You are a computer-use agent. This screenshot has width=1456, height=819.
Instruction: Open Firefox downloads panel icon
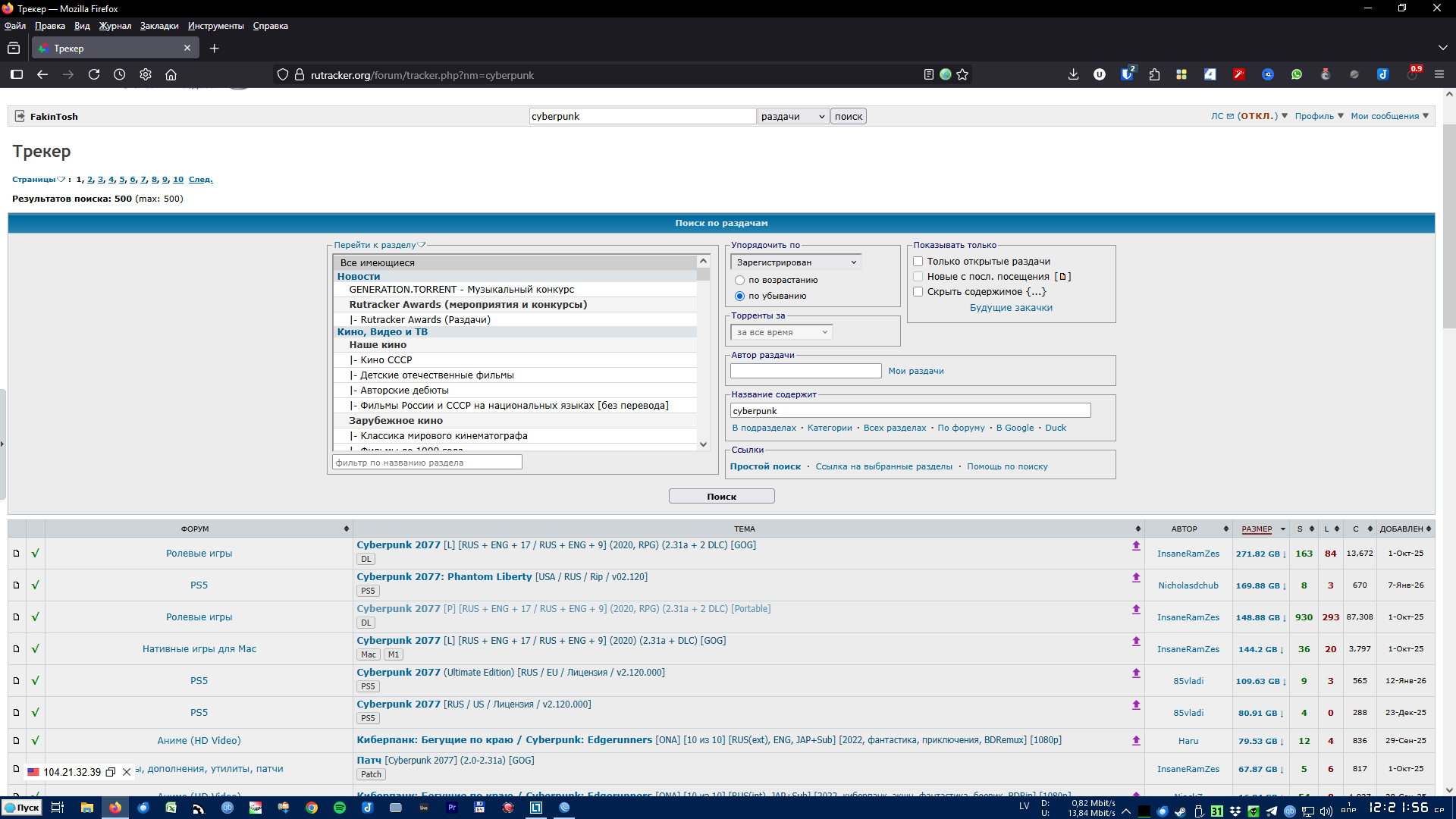click(x=1073, y=74)
